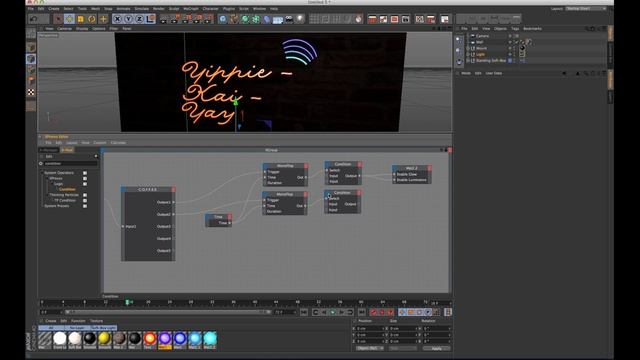Screen dimensions: 640x360
Task: Select Make Editable icon in left palette
Action: 31,34
